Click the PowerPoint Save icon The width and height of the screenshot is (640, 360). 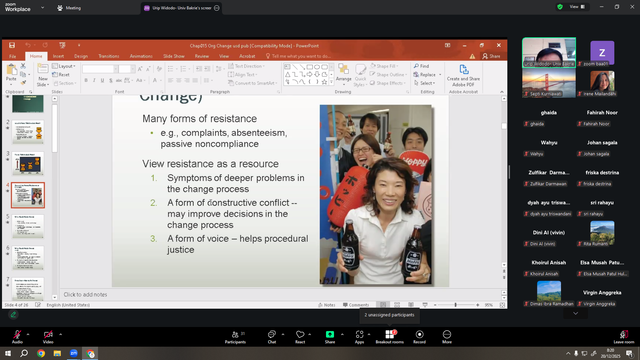(12, 45)
